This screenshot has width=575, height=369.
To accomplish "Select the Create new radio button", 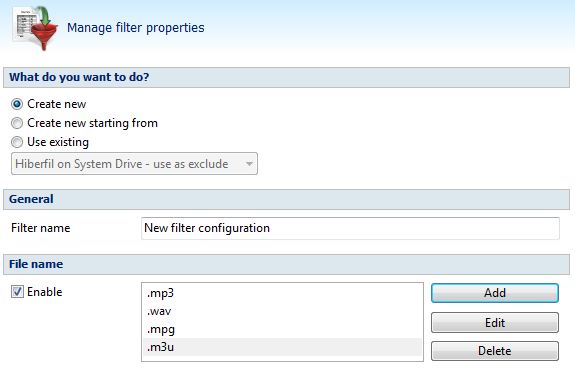I will pos(17,104).
